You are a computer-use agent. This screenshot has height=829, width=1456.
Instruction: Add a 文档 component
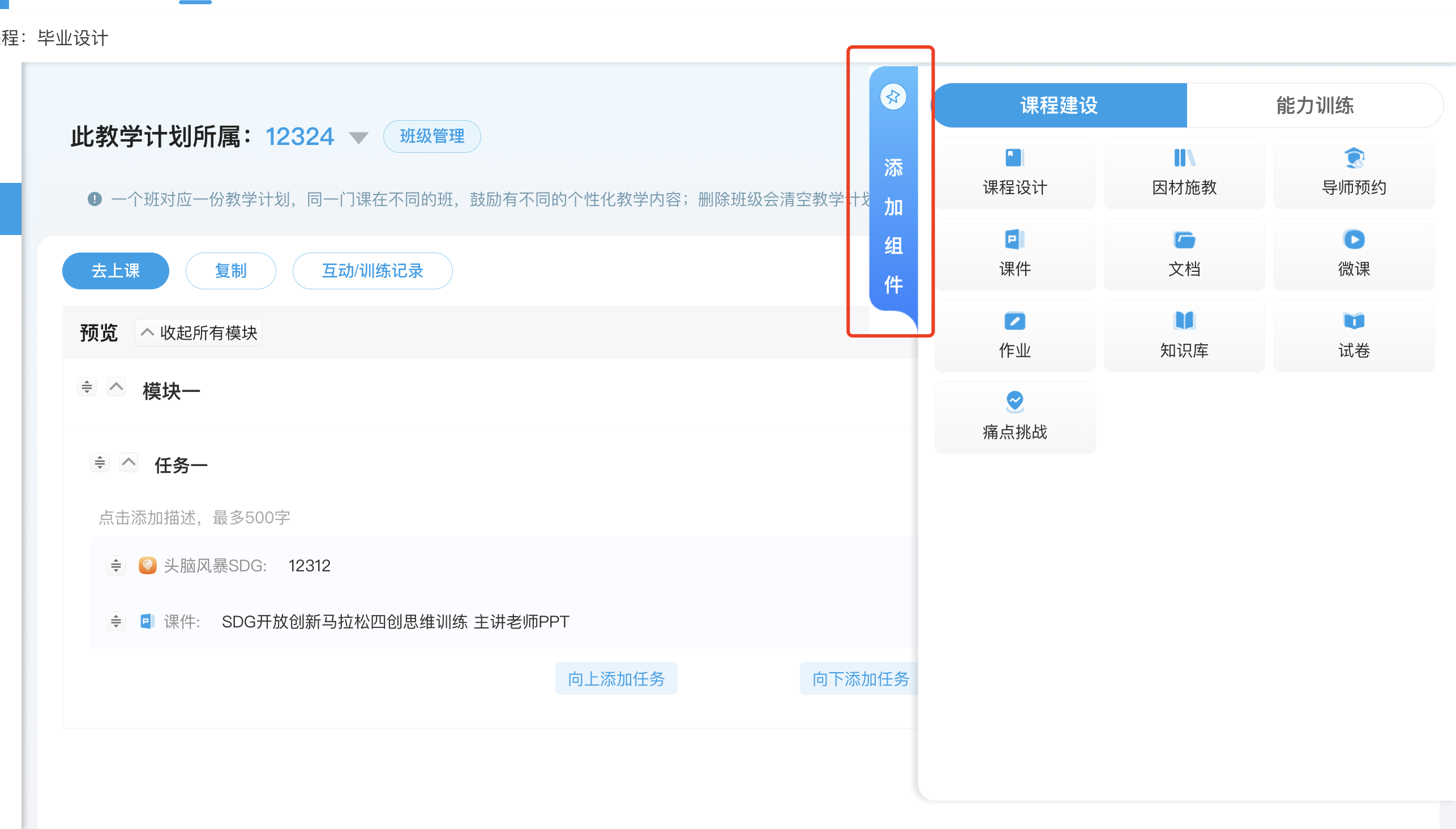[1184, 254]
